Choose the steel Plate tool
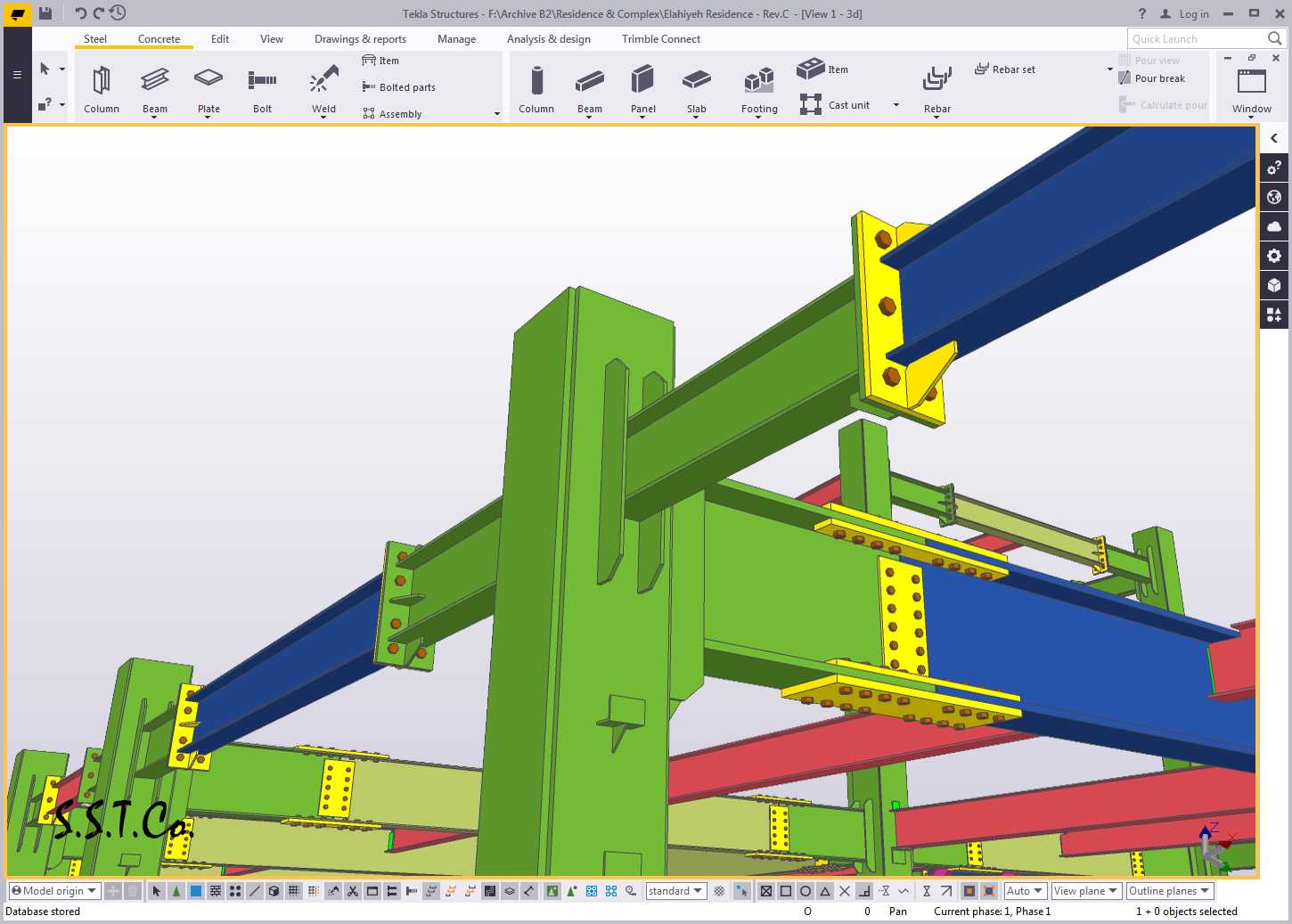This screenshot has width=1292, height=924. tap(209, 89)
